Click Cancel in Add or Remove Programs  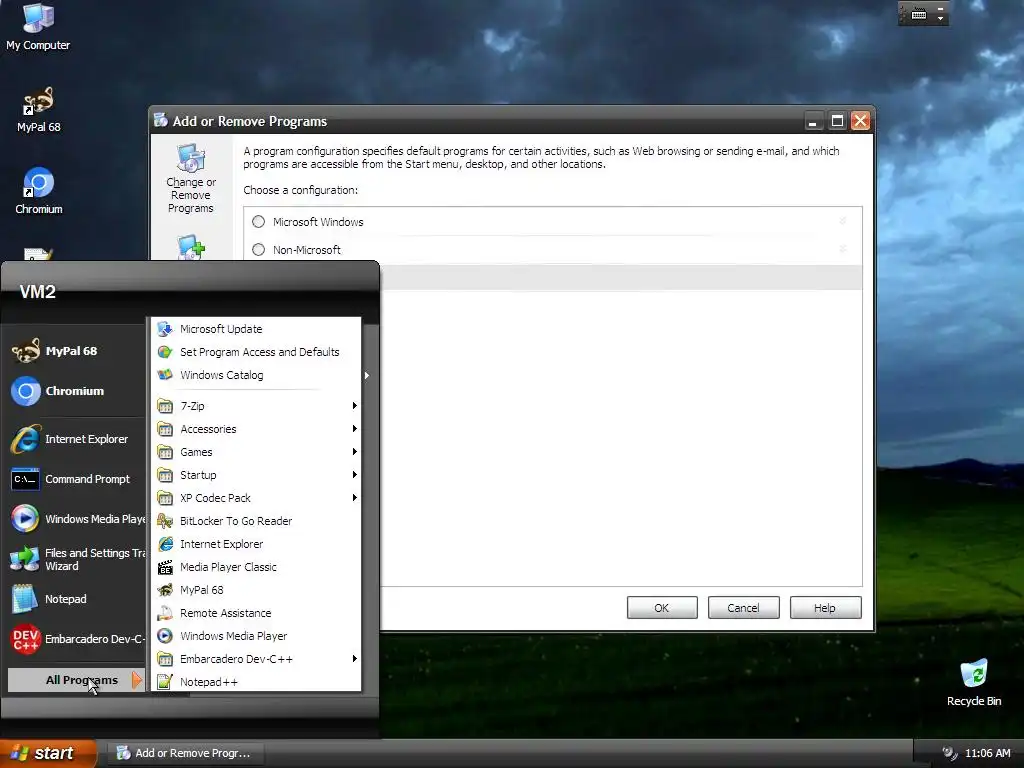743,608
